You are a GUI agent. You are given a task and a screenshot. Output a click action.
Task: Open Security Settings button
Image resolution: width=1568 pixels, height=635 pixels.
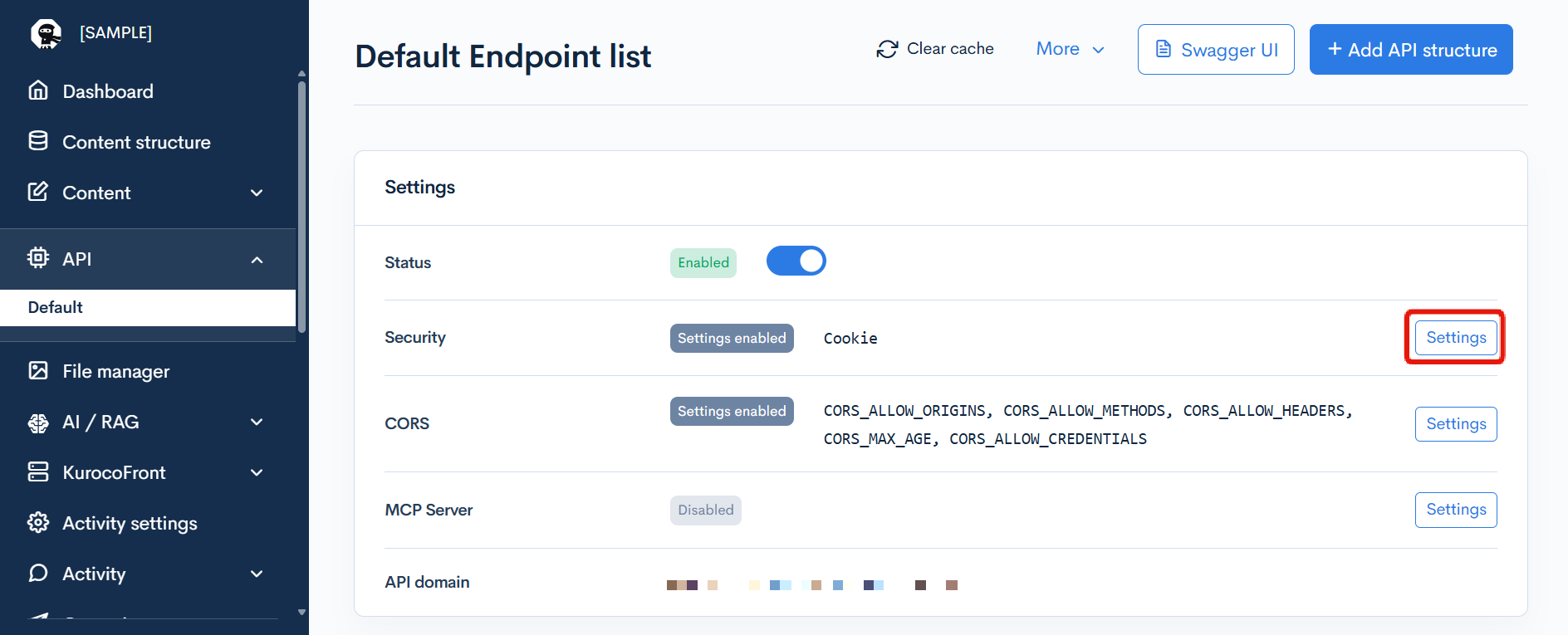(x=1455, y=338)
